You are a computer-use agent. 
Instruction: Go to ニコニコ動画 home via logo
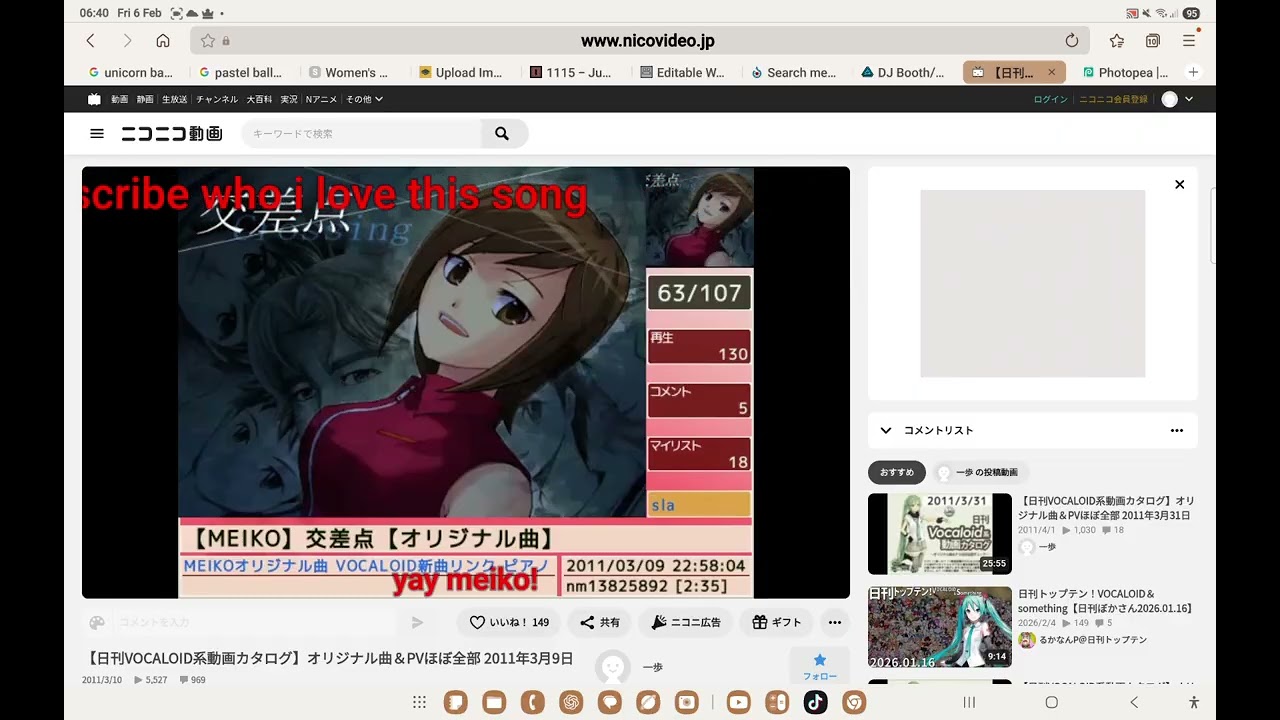tap(172, 133)
